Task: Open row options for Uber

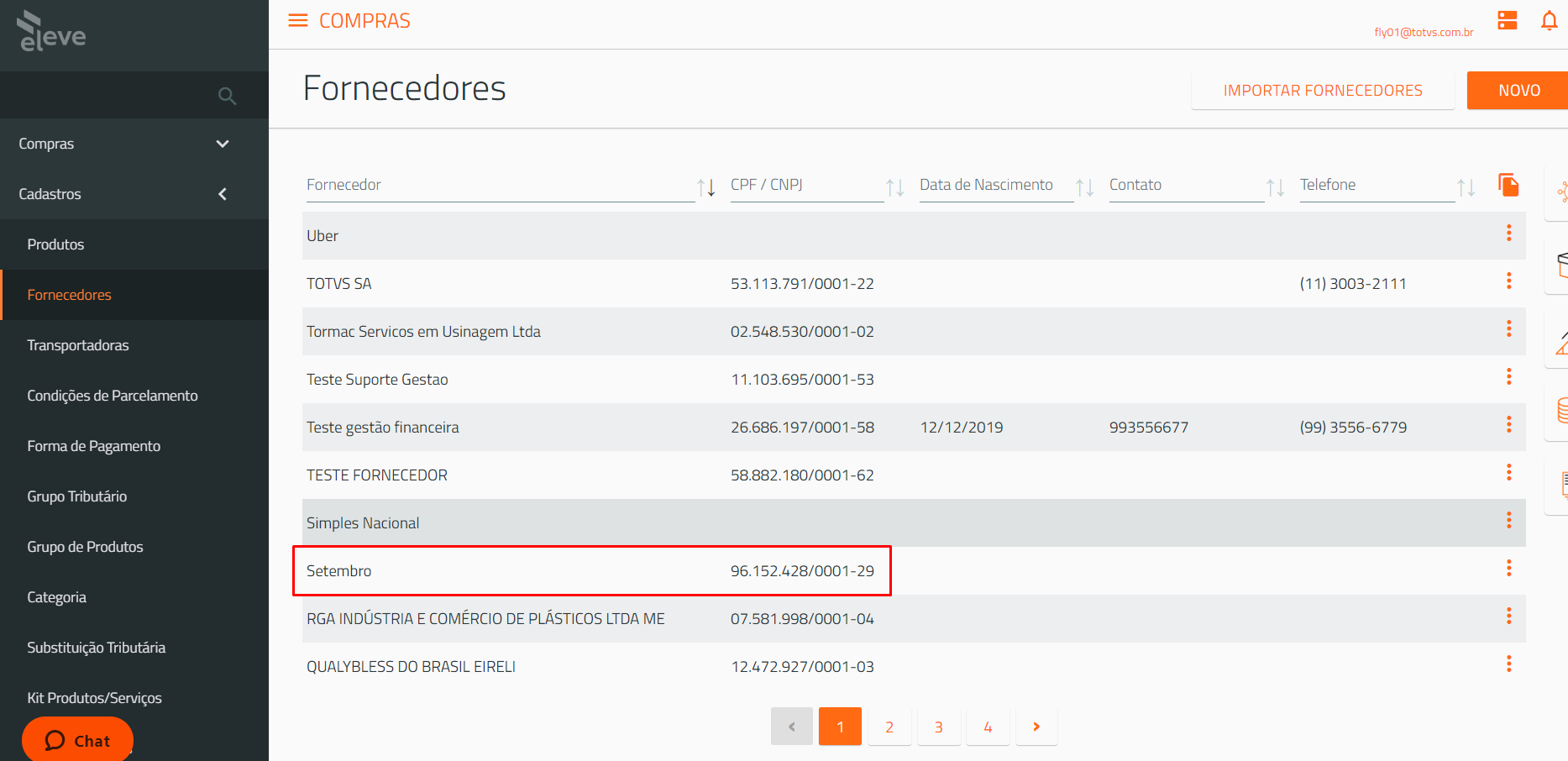Action: tap(1508, 233)
